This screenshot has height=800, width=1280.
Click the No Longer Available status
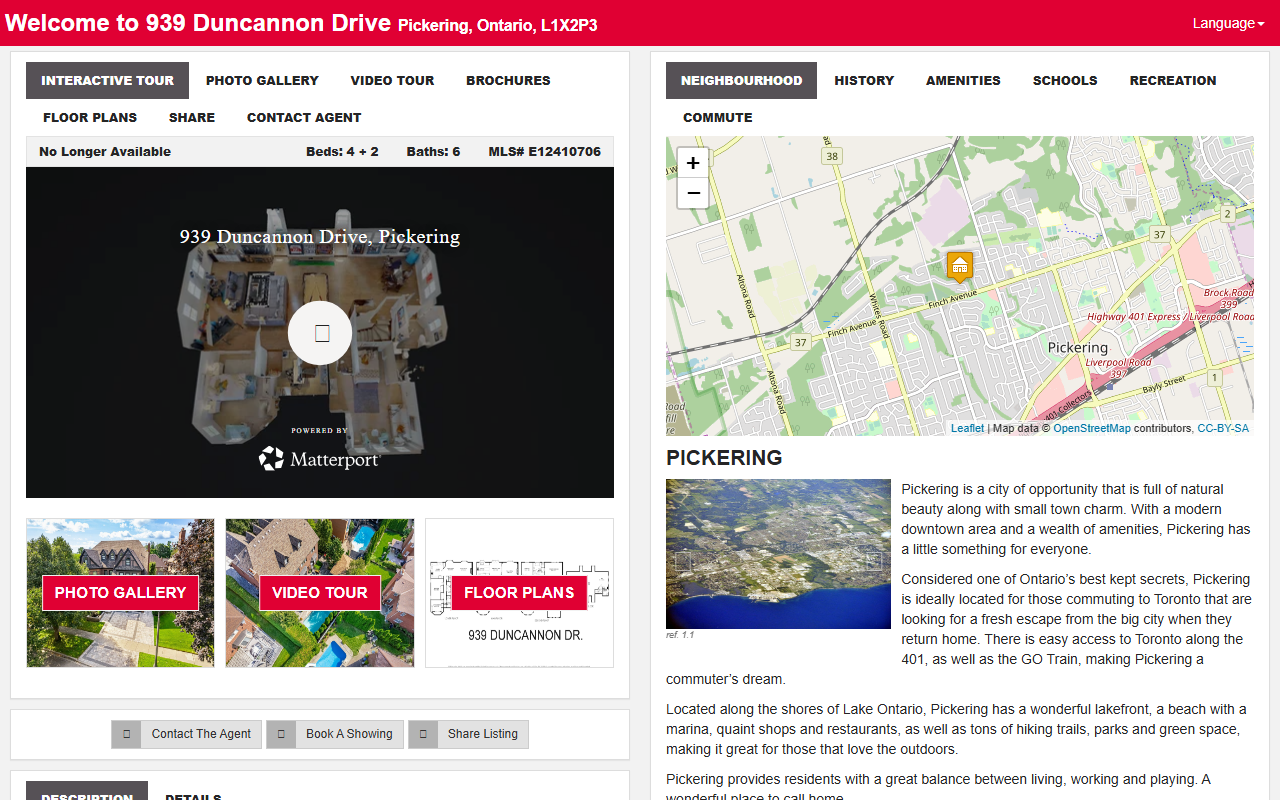[105, 152]
